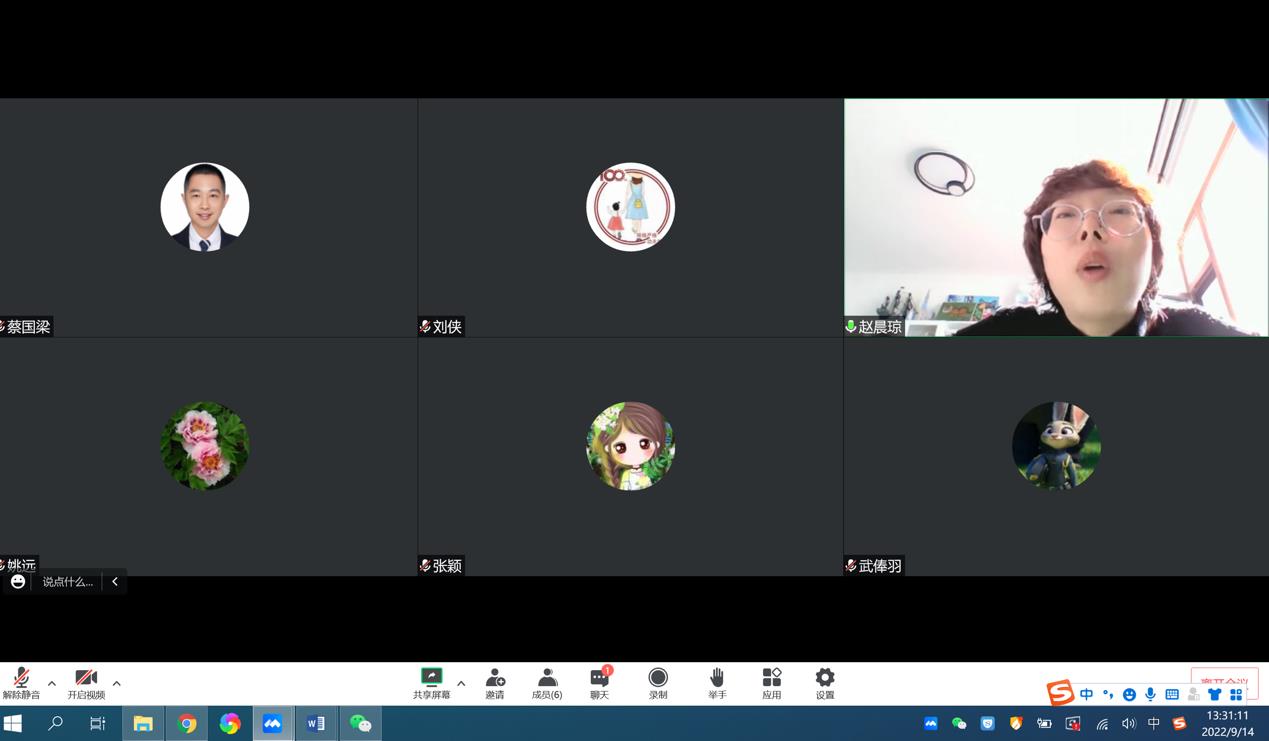Image resolution: width=1269 pixels, height=741 pixels.
Task: Click the 赵晨琼 name label
Action: click(880, 327)
